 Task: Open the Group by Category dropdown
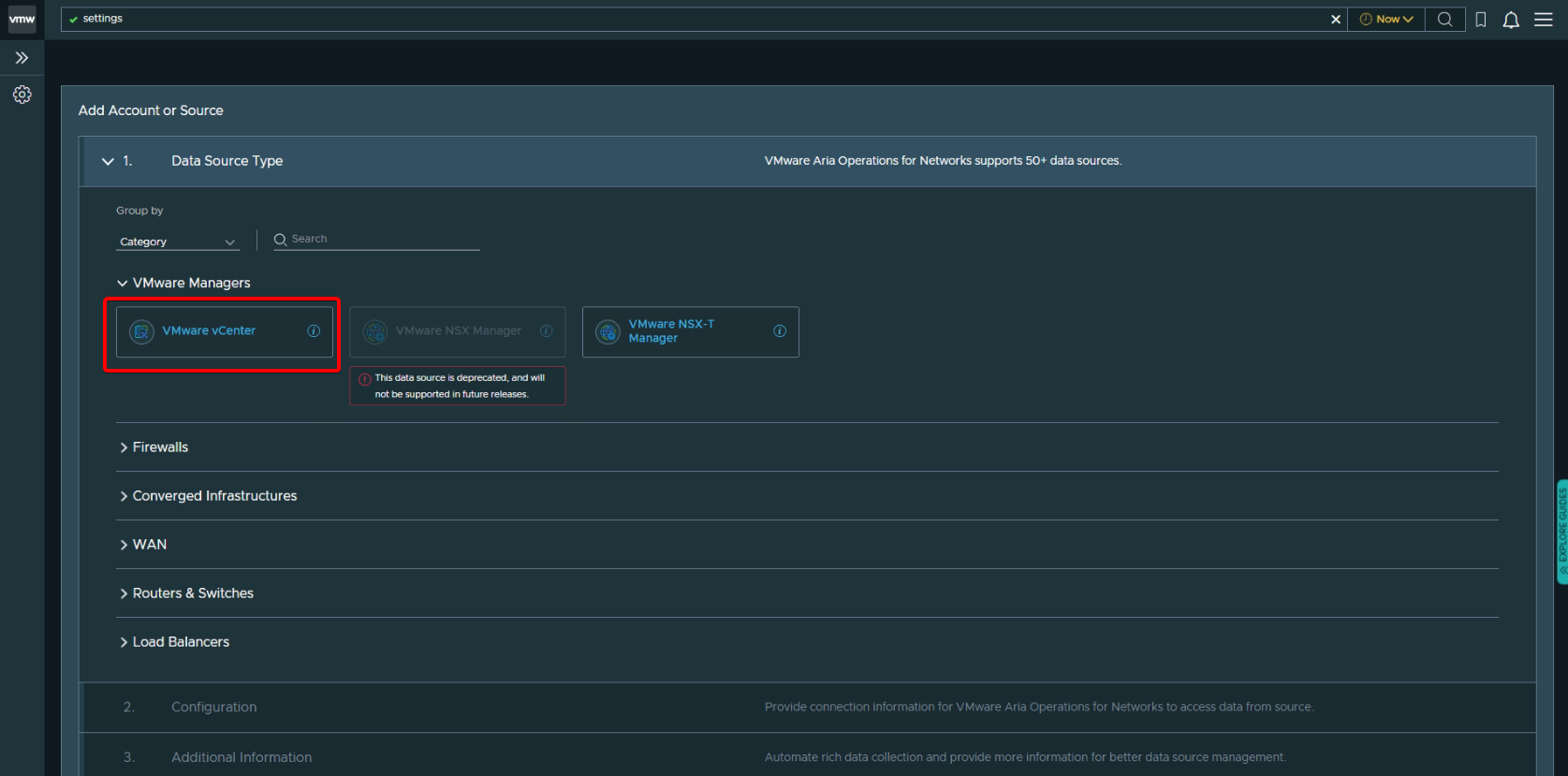click(177, 242)
